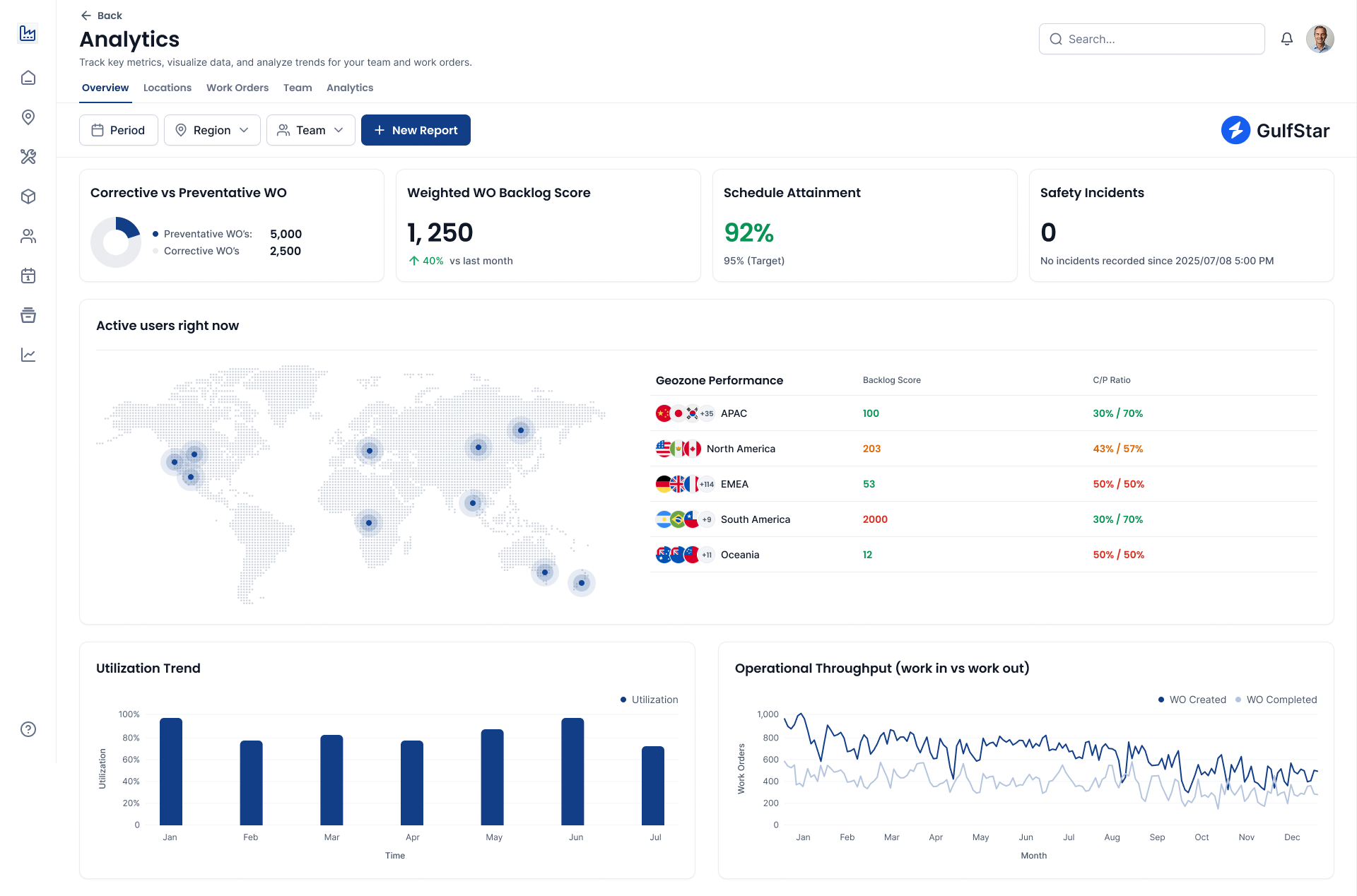1357x896 pixels.
Task: Open the Period date filter
Action: click(118, 130)
